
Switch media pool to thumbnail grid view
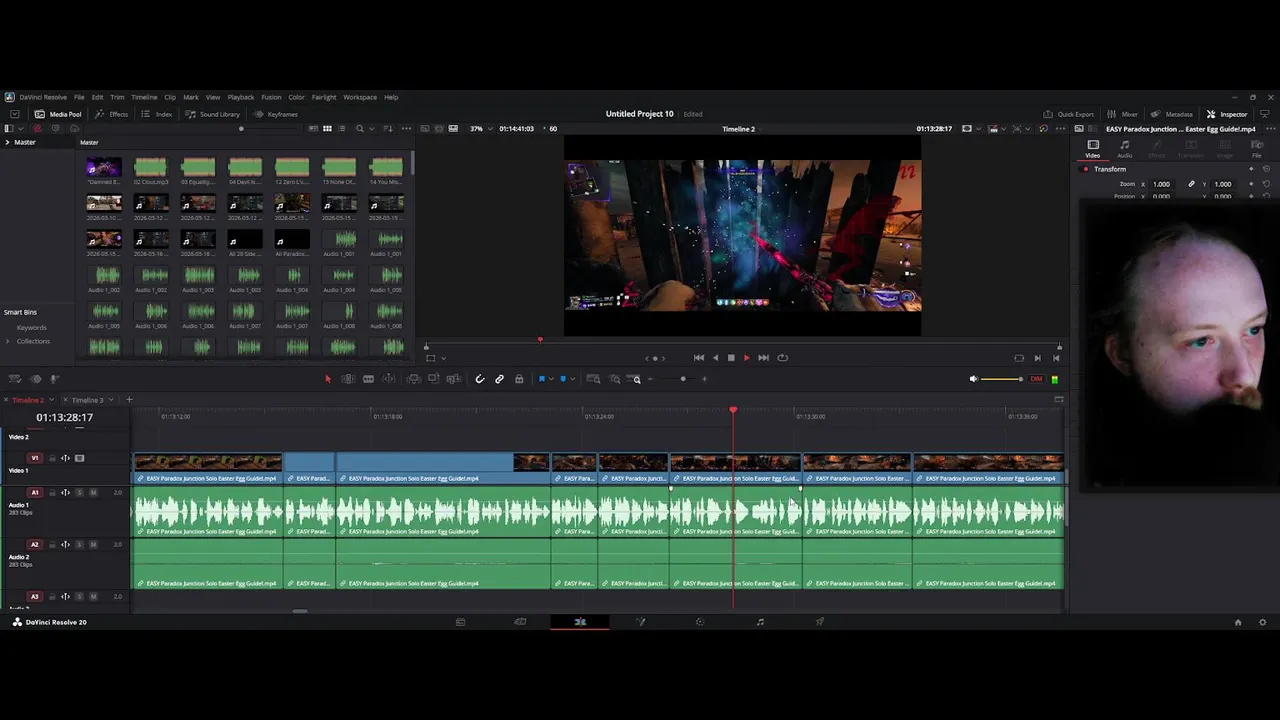[327, 129]
